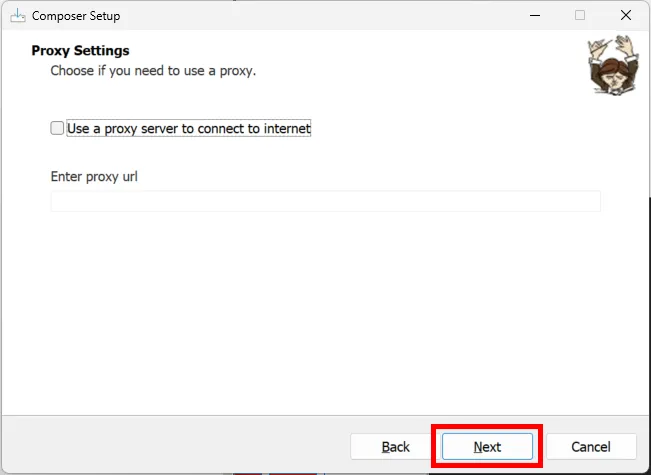Click the white header area beside the Composer logo
651x475 pixels.
(420, 60)
